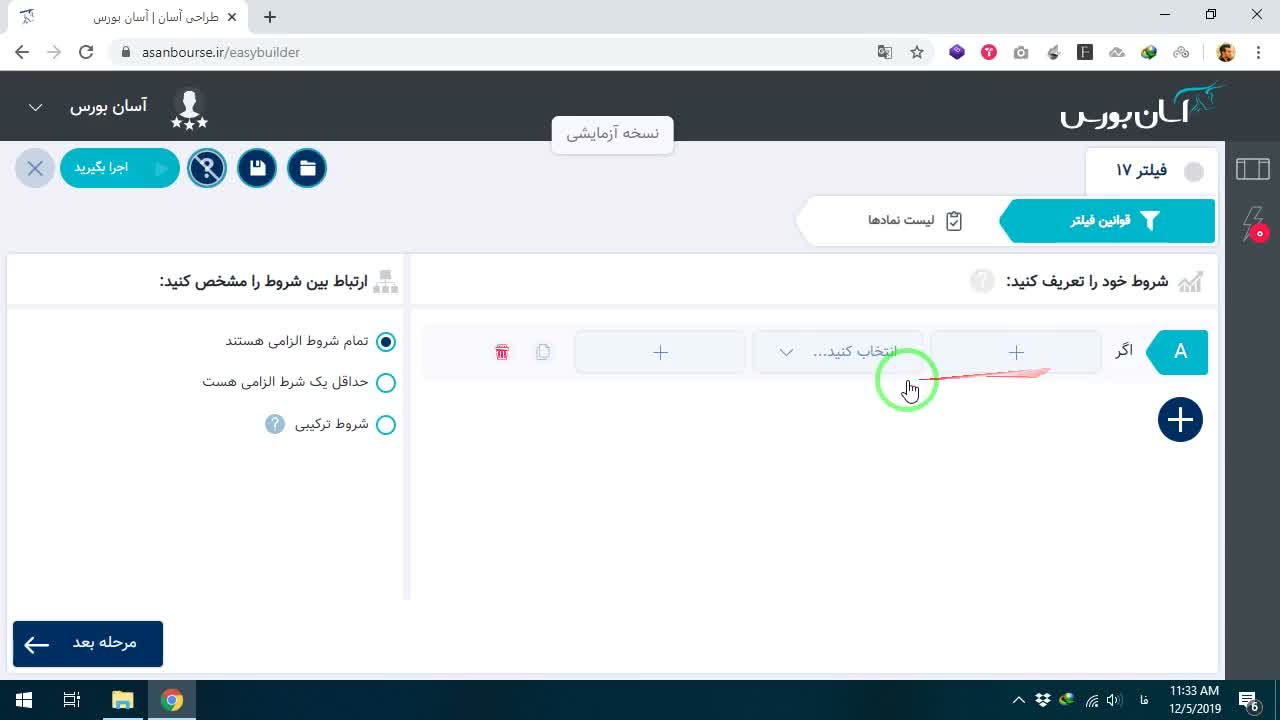Open a new browser tab
This screenshot has width=1280, height=720.
(270, 16)
